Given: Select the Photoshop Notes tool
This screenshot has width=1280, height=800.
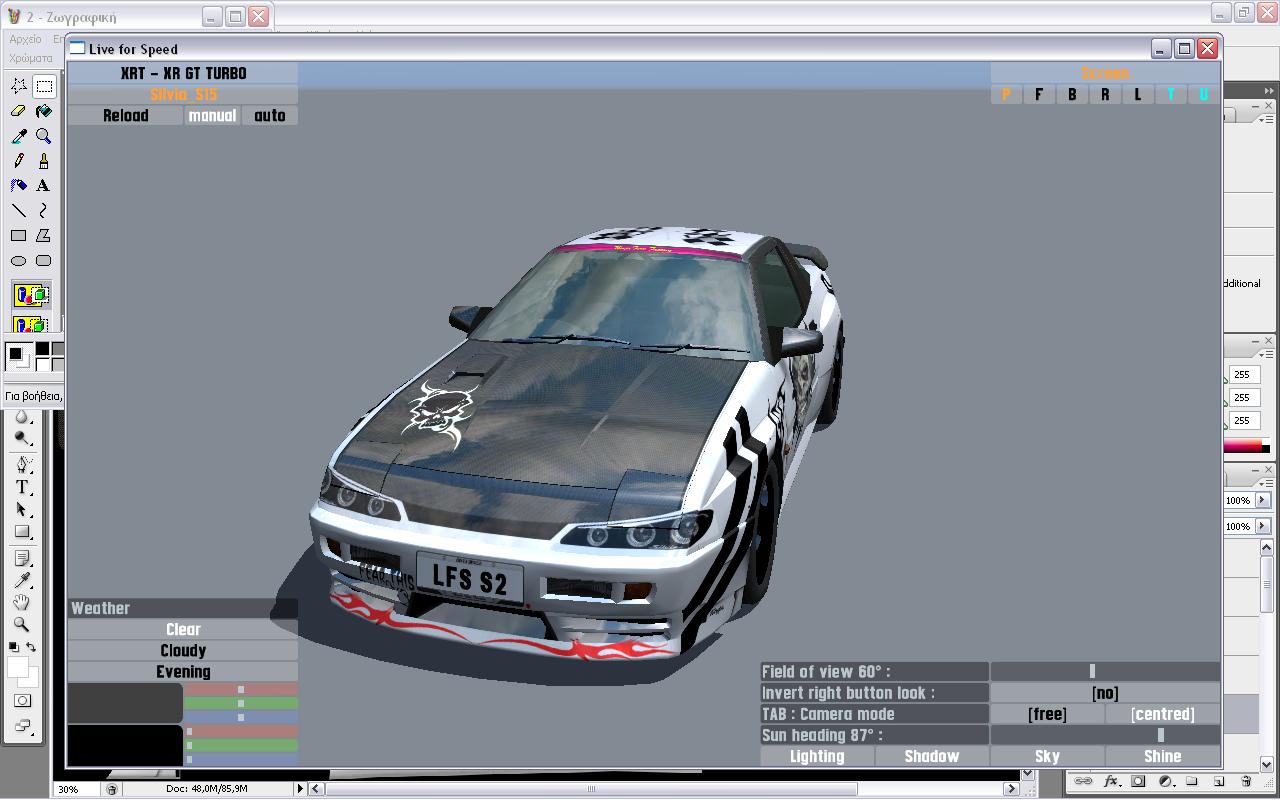Looking at the screenshot, I should (22, 558).
